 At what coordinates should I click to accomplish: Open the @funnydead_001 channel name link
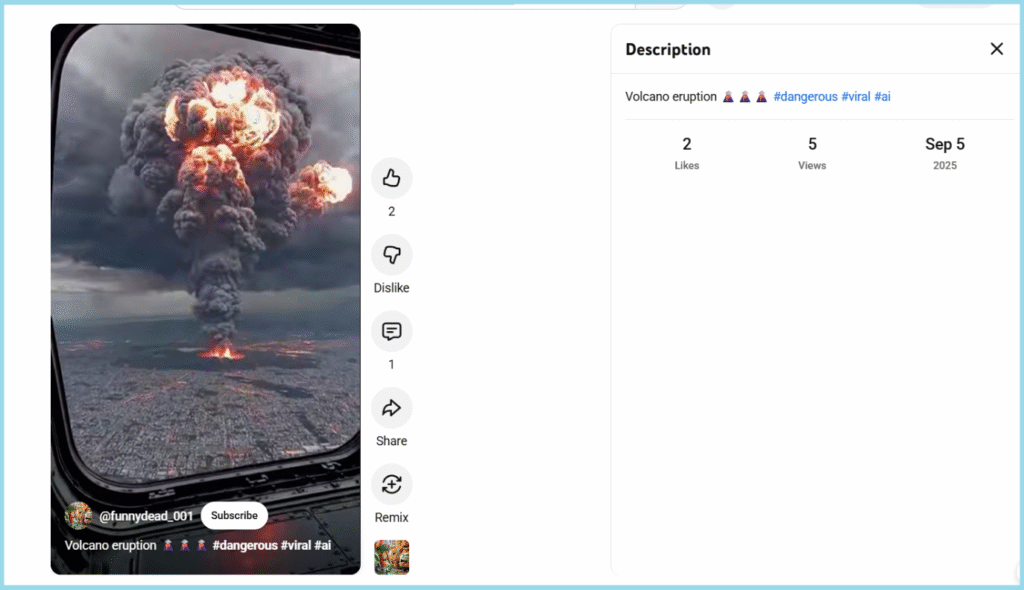[x=145, y=516]
